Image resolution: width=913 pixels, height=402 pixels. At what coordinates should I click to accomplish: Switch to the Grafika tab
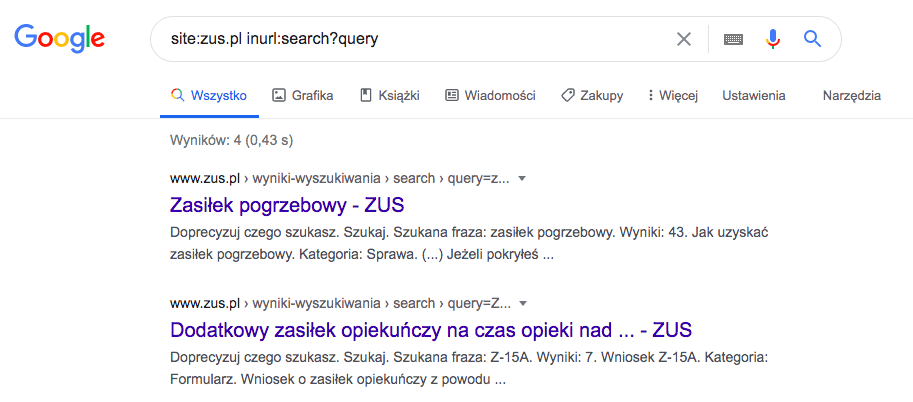(x=312, y=96)
